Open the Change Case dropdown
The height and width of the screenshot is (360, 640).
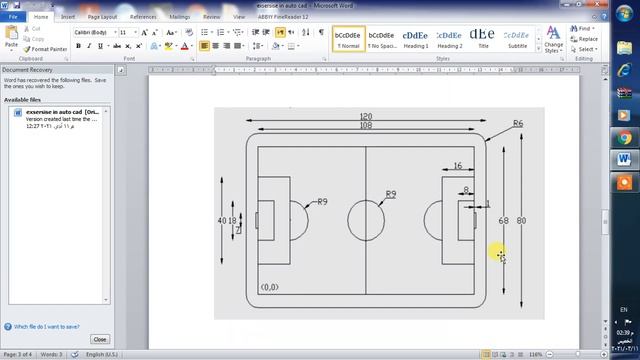pyautogui.click(x=171, y=33)
